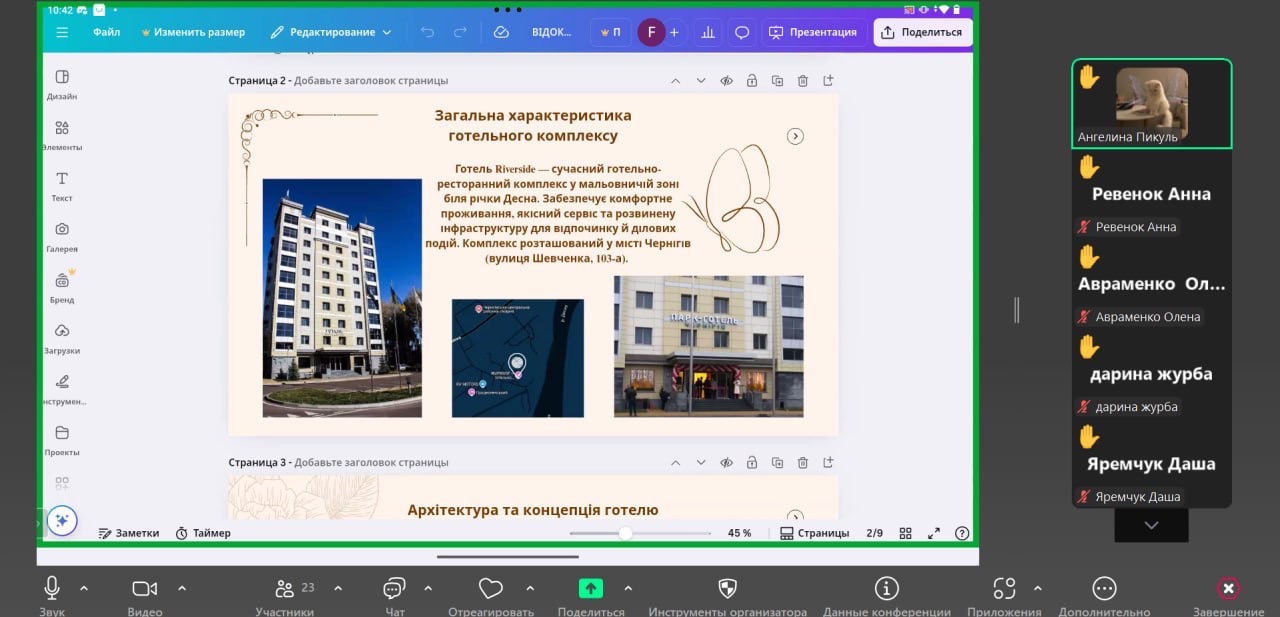Open the Текст sidebar panel
Image resolution: width=1280 pixels, height=617 pixels.
click(62, 187)
